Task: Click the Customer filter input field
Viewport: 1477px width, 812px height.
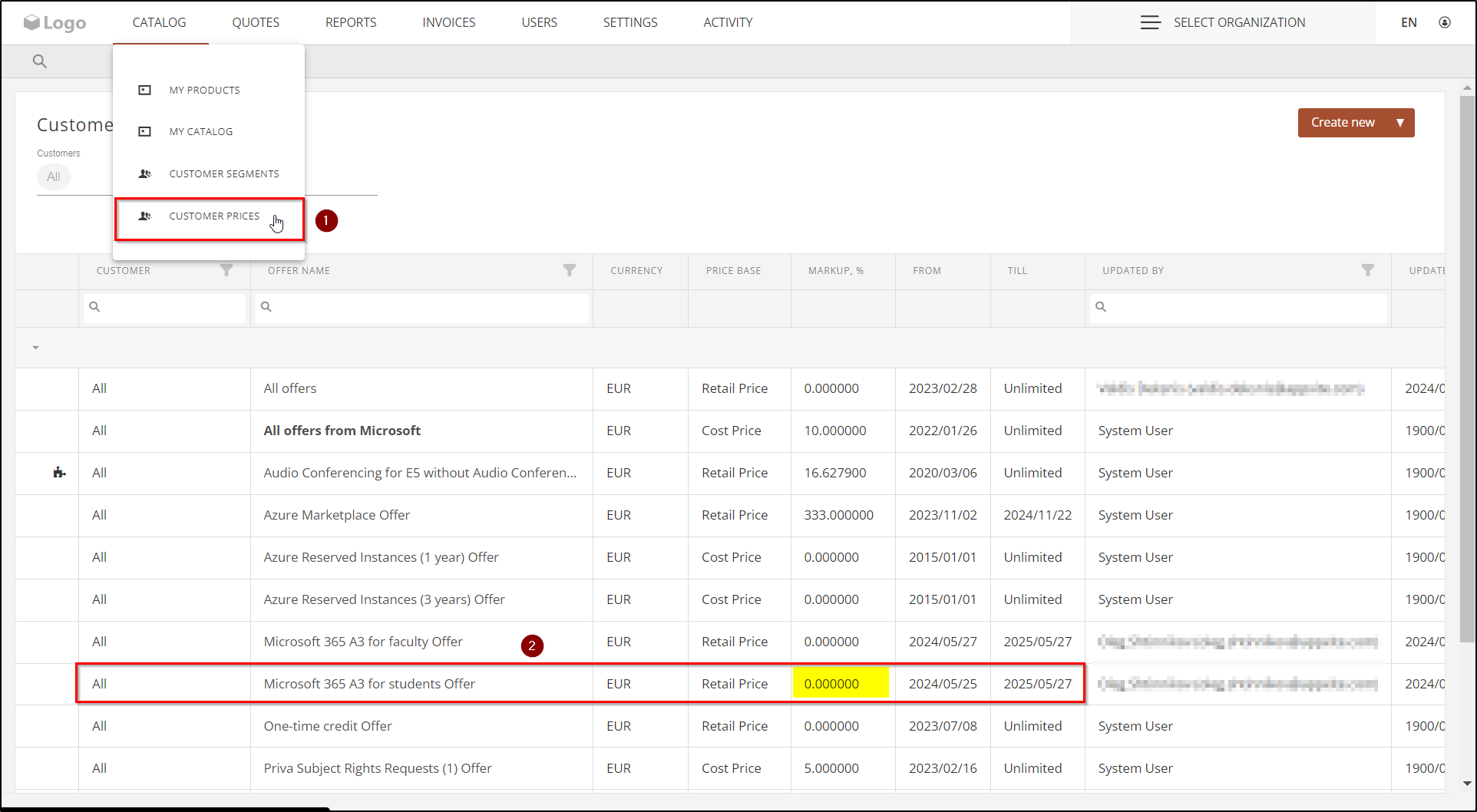Action: pyautogui.click(x=164, y=307)
